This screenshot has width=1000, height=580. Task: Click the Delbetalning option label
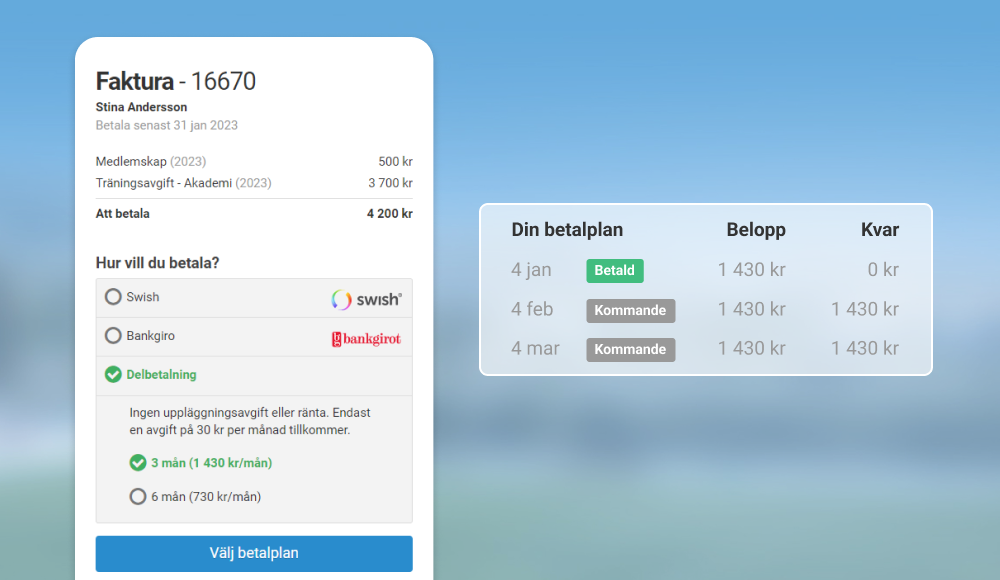[x=161, y=375]
